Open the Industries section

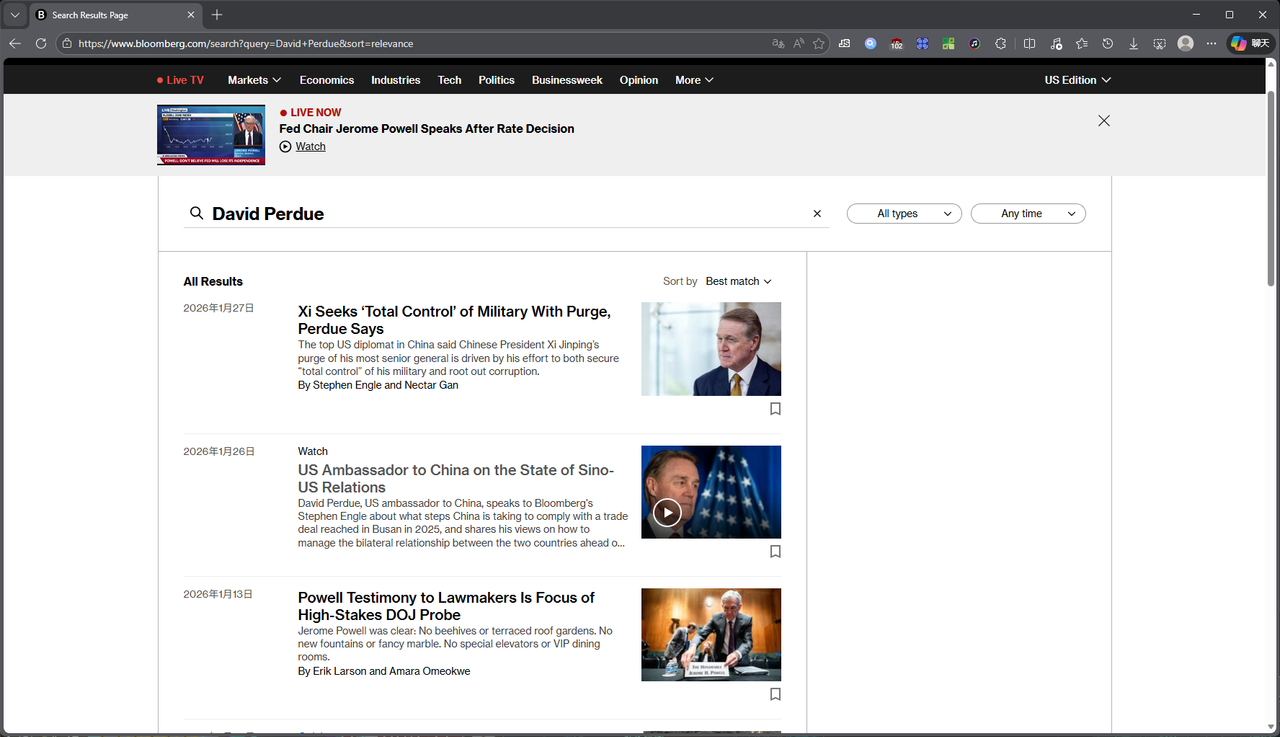pyautogui.click(x=396, y=80)
